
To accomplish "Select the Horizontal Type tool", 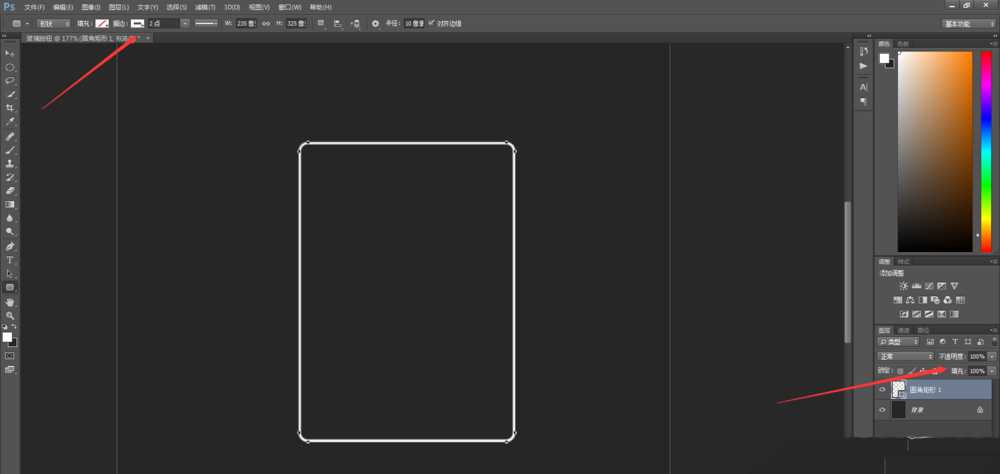I will pyautogui.click(x=10, y=260).
